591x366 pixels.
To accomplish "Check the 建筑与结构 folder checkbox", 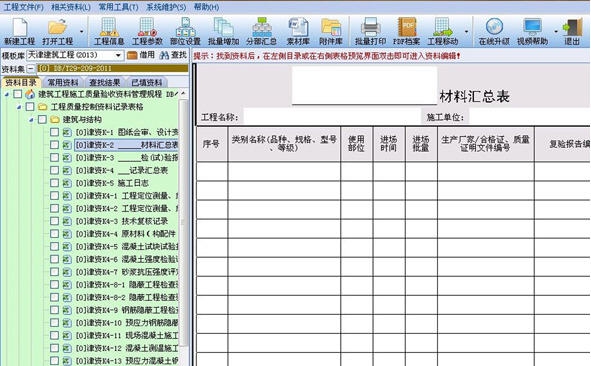I will coord(43,119).
